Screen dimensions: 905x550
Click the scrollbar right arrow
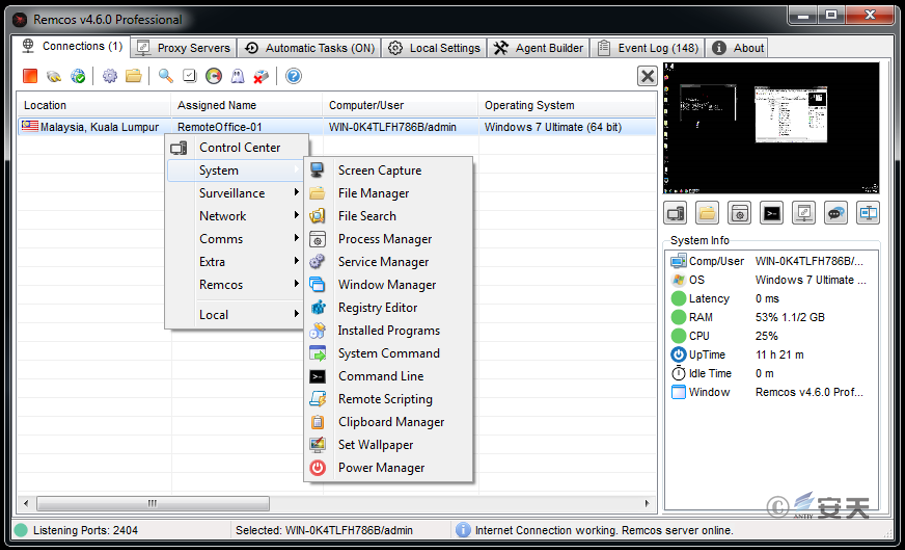click(647, 503)
